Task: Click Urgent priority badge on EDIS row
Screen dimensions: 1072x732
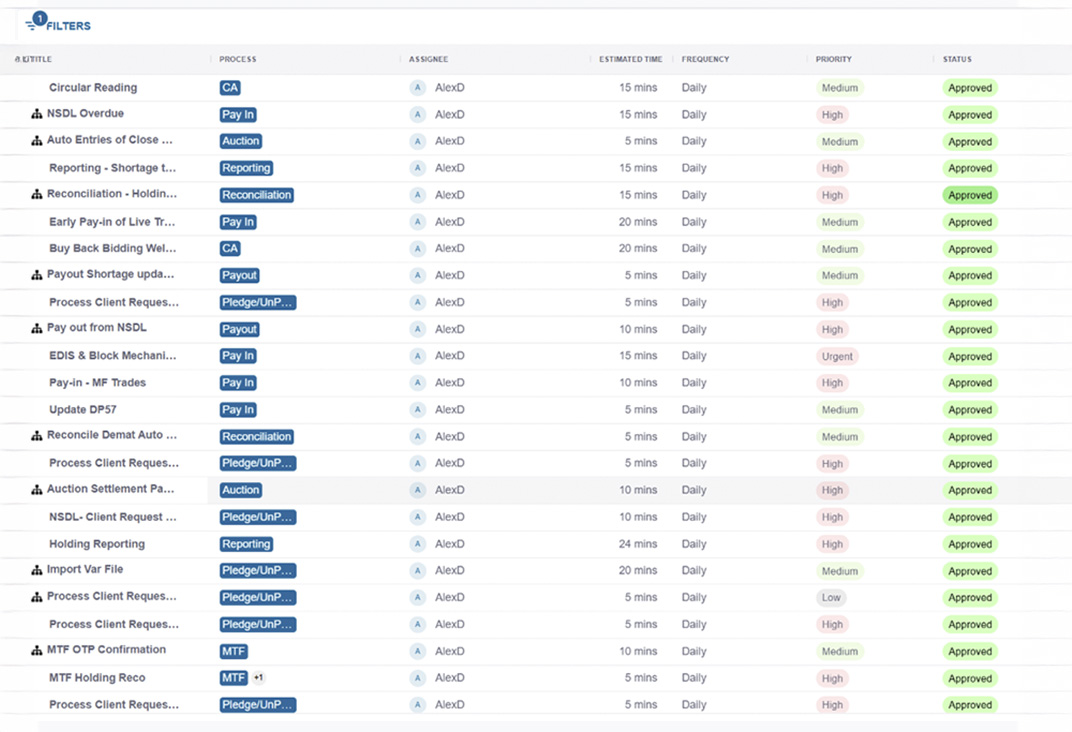Action: pyautogui.click(x=837, y=356)
